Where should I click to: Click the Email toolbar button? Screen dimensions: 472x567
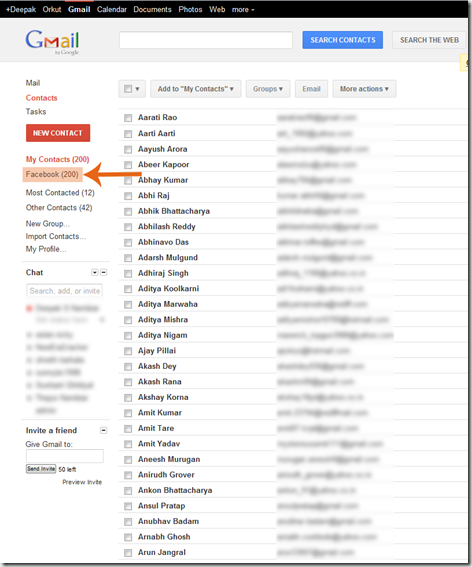pos(311,89)
